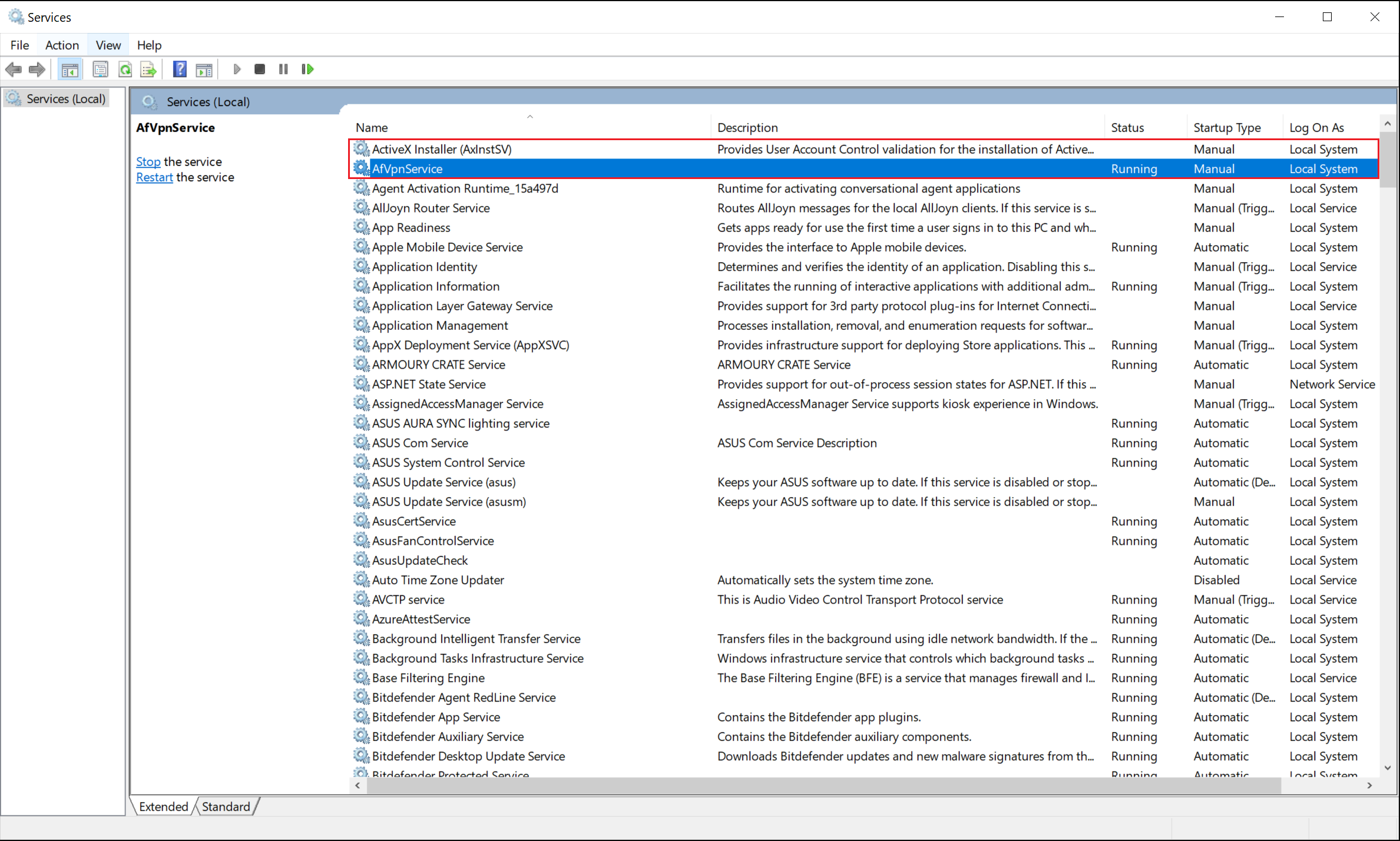Screen dimensions: 1400x841
Task: Open the Help menu
Action: click(149, 45)
